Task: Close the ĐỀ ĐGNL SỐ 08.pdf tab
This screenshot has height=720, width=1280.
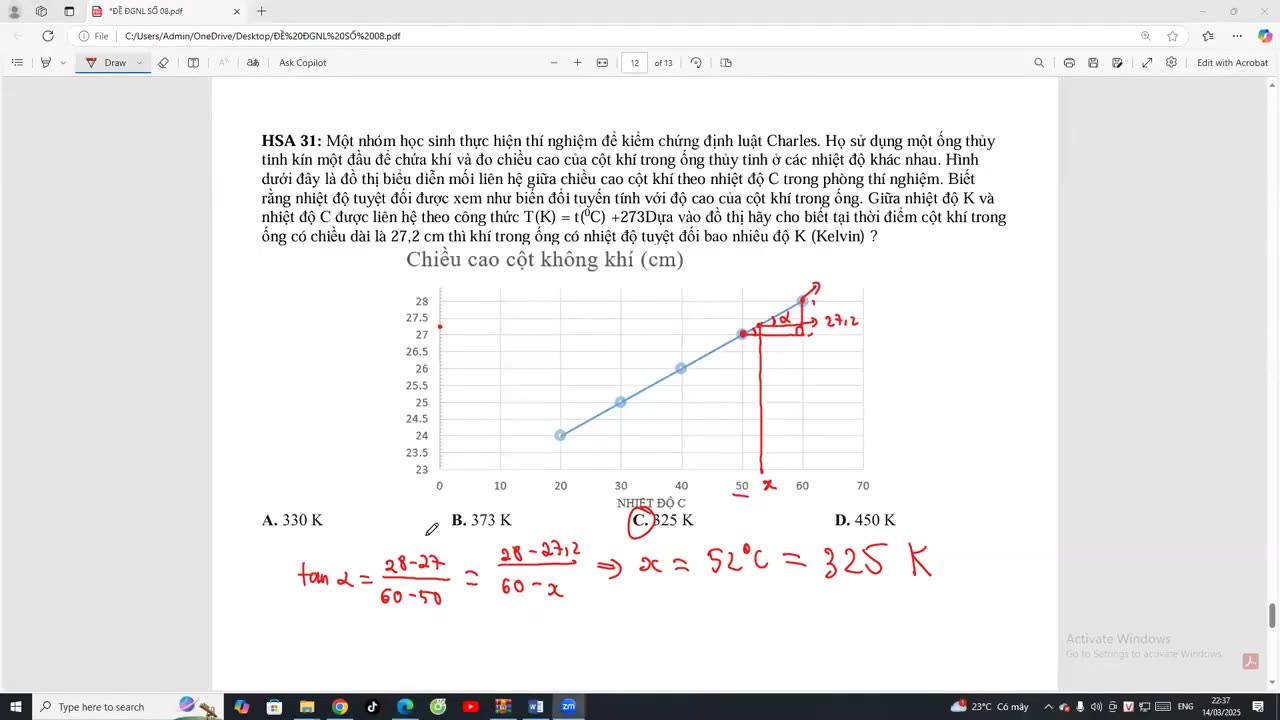Action: click(x=237, y=11)
